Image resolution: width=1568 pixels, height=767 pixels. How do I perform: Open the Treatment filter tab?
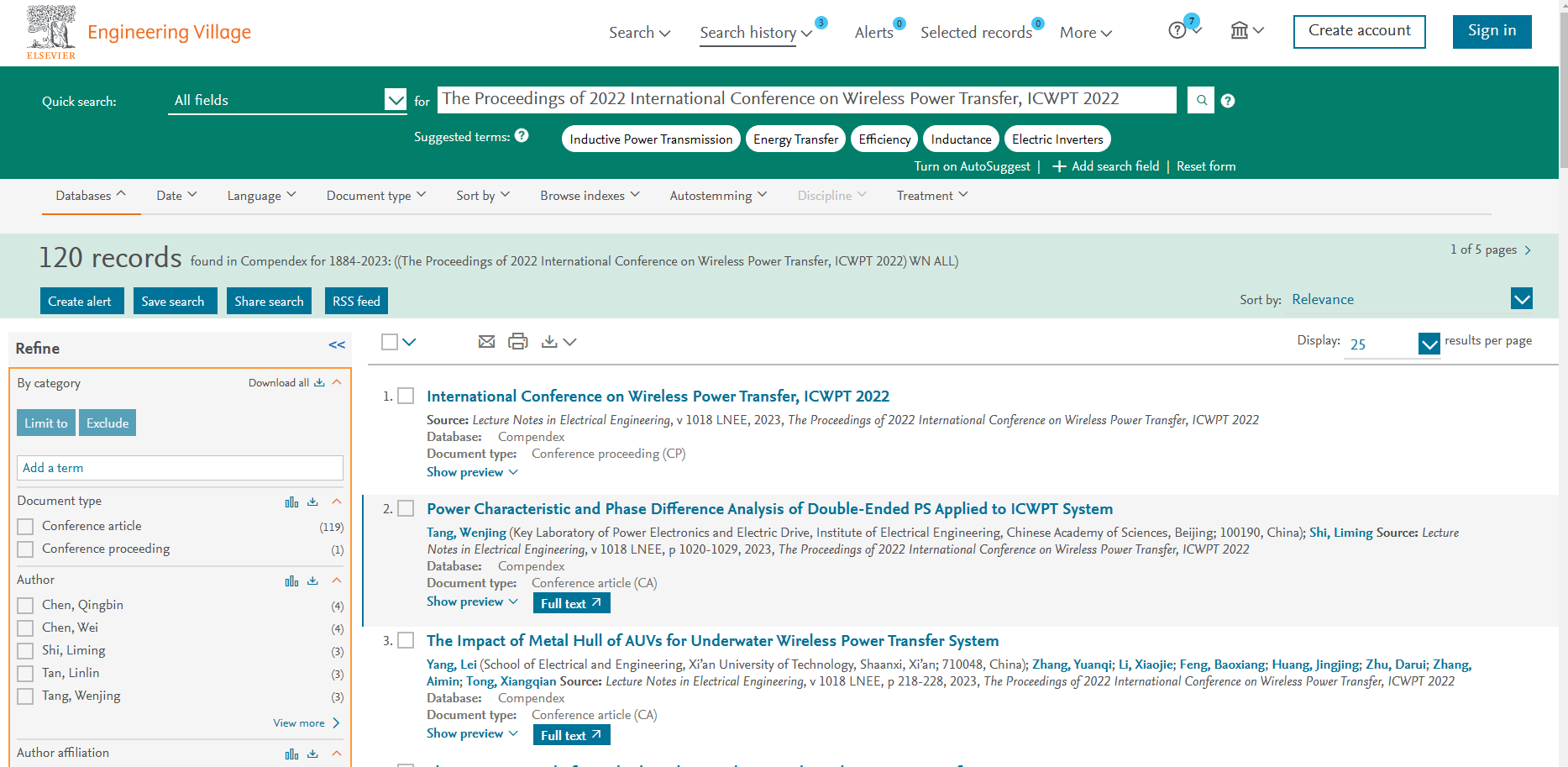tap(932, 196)
